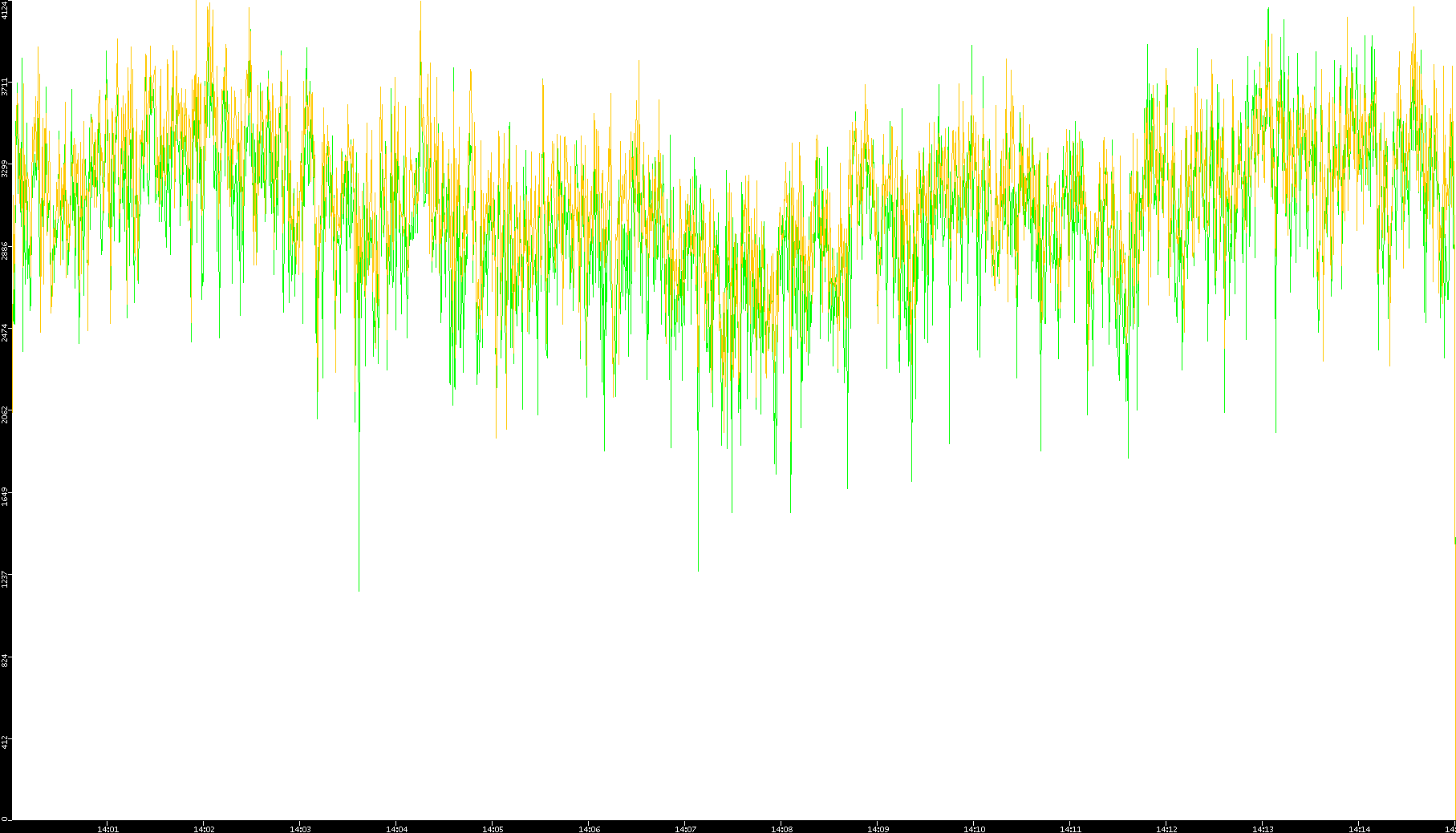
Task: Click the 2886 value axis label
Action: [6, 250]
